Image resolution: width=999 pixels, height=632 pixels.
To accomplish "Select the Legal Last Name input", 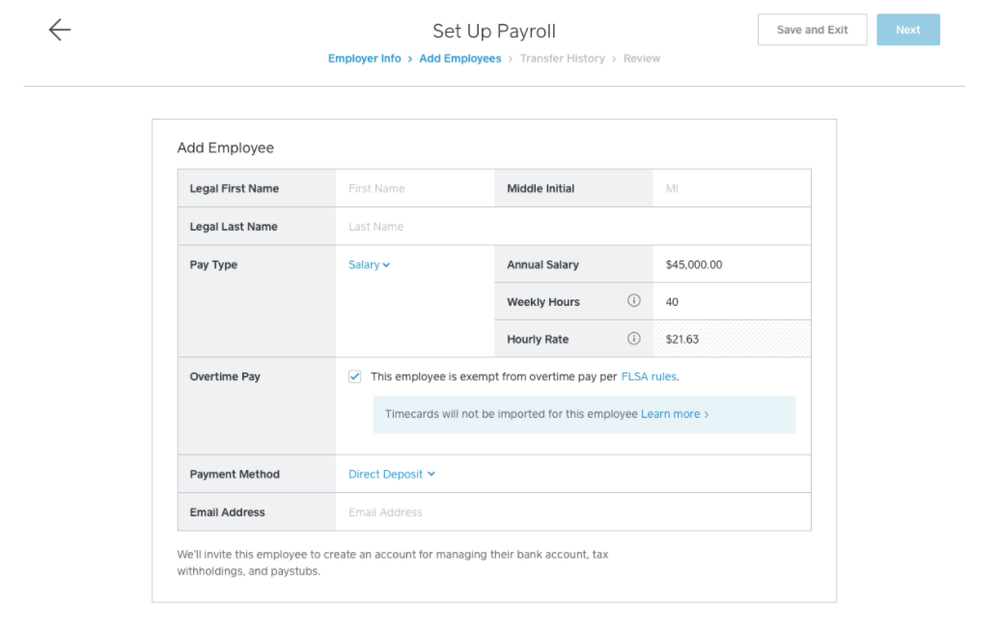I will pyautogui.click(x=572, y=227).
